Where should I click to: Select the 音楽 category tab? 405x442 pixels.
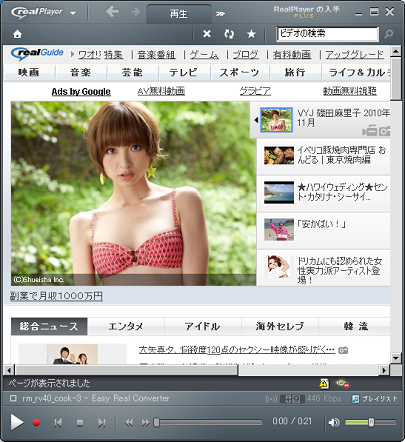(x=81, y=72)
